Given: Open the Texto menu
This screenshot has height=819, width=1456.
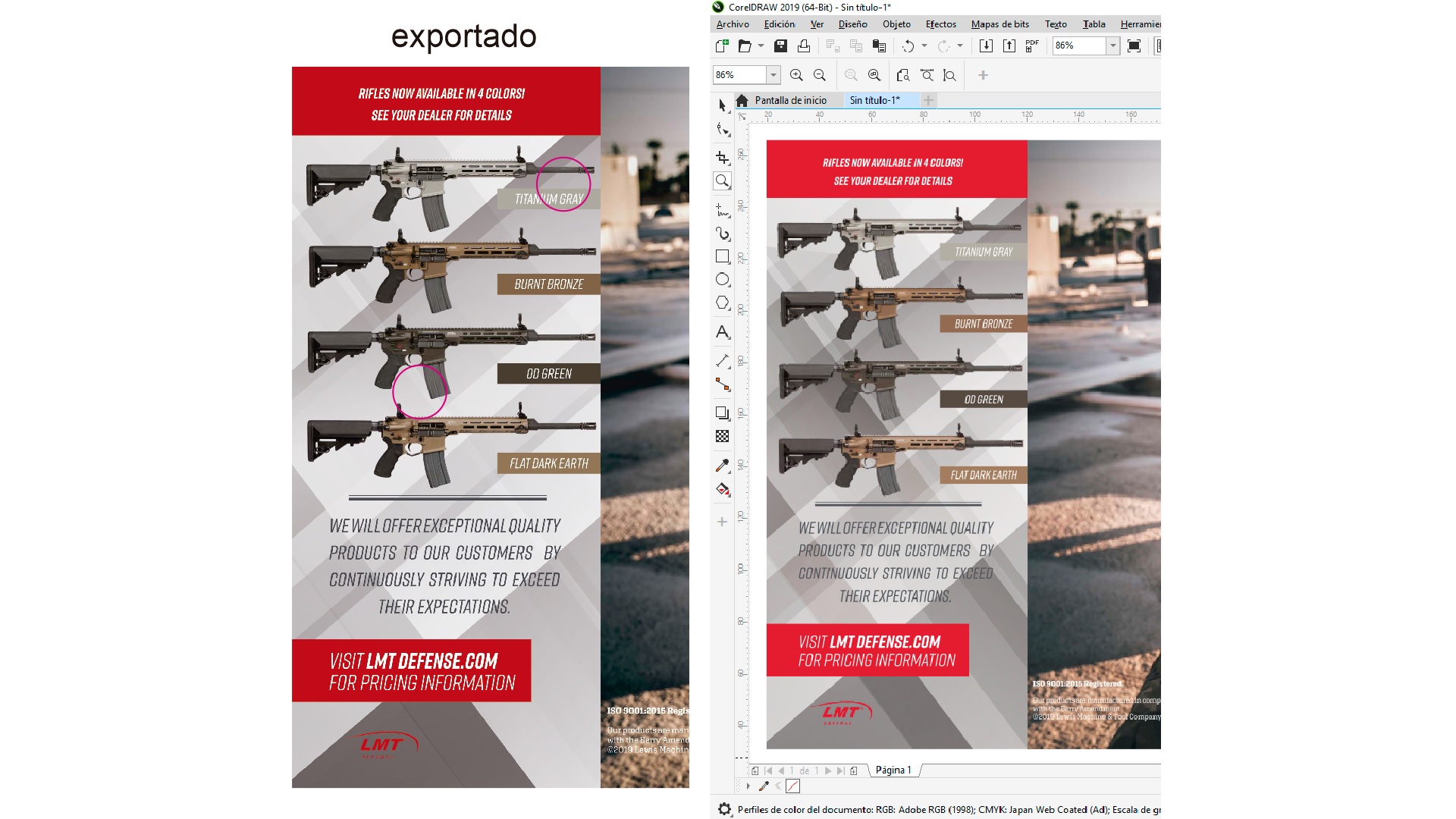Looking at the screenshot, I should pyautogui.click(x=1056, y=24).
